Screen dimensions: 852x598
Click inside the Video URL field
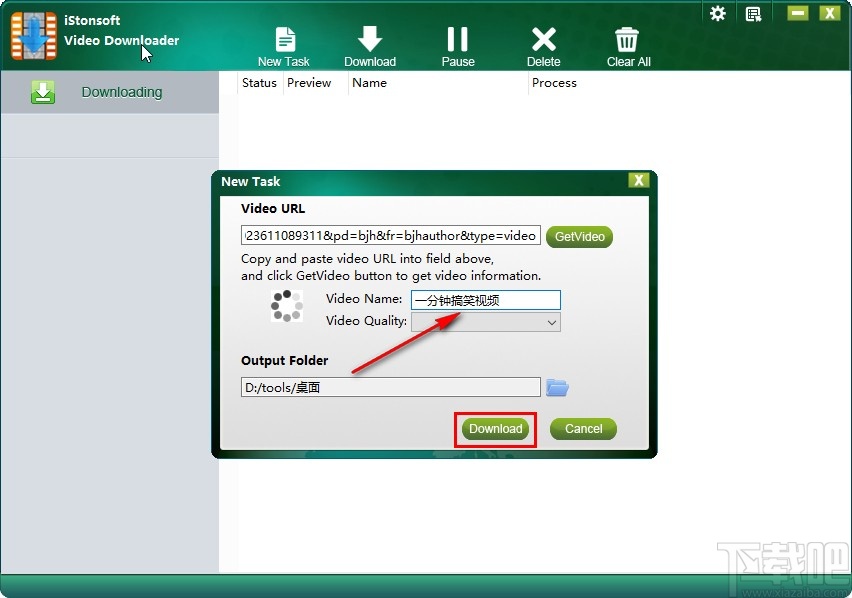[x=390, y=235]
